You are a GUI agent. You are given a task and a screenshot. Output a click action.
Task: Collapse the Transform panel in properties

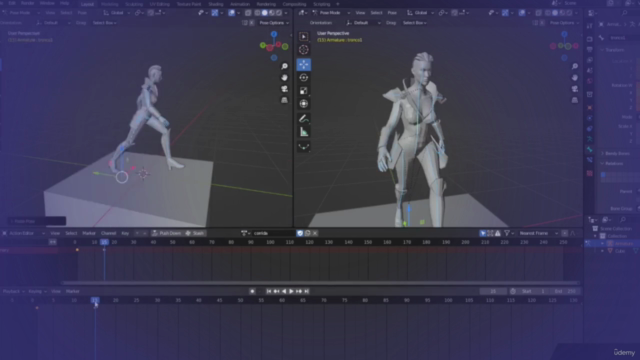[614, 50]
